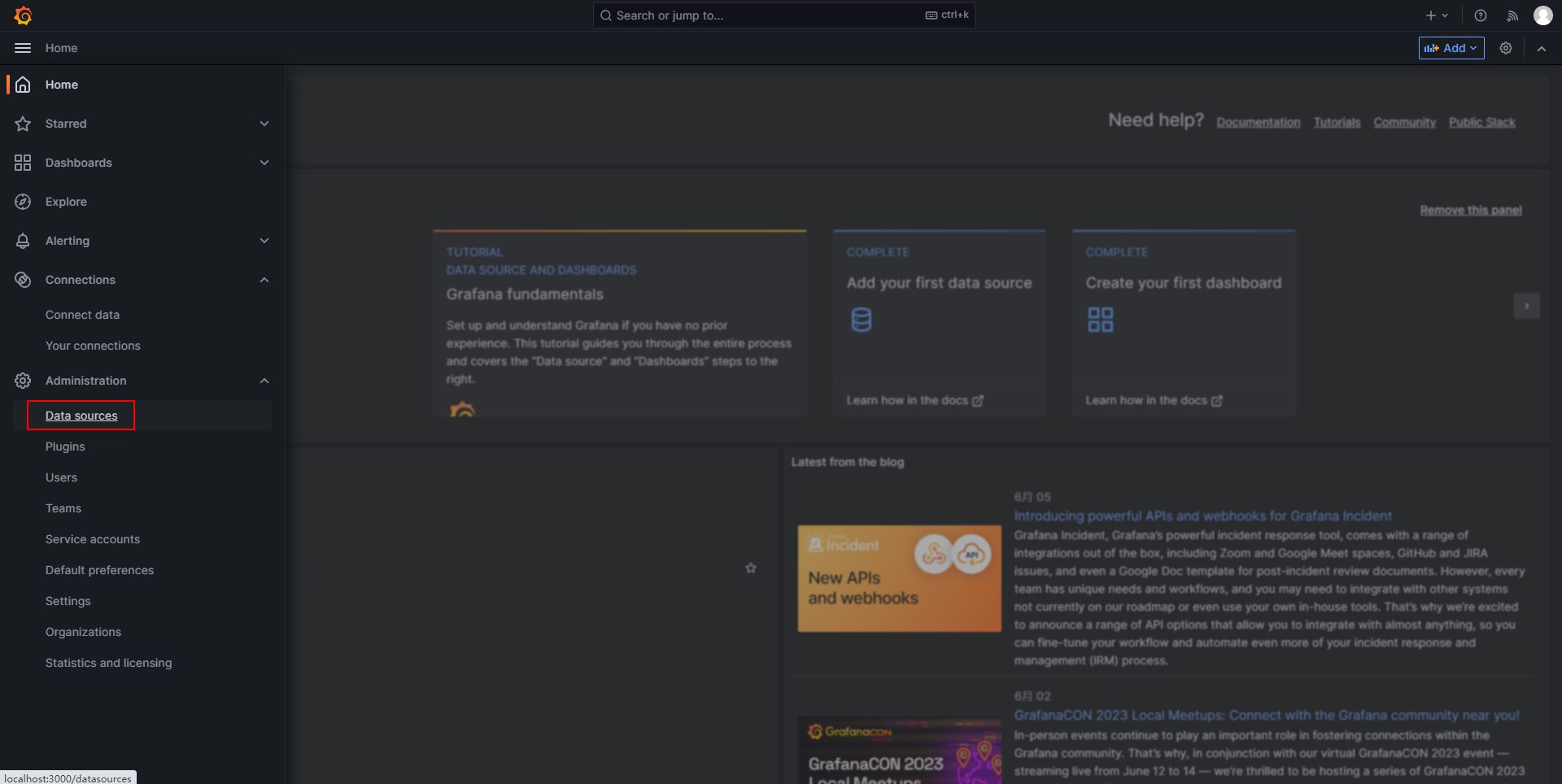Screen dimensions: 1562x784
Task: Click the Connections plug icon
Action: (23, 280)
